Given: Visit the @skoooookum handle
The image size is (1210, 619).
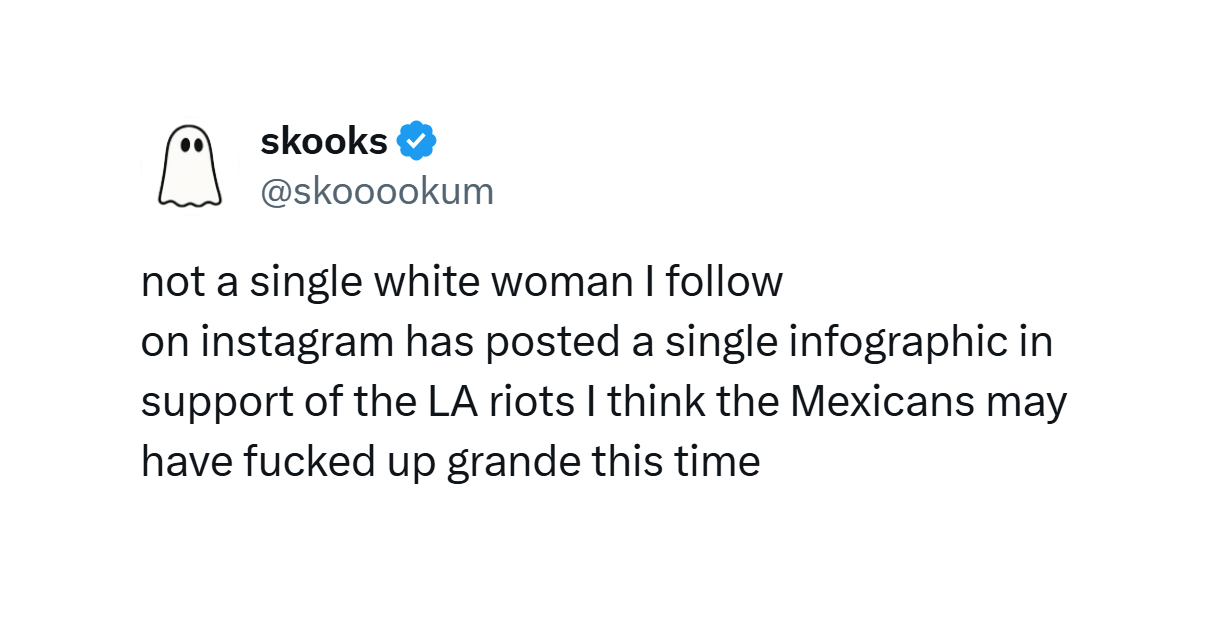Looking at the screenshot, I should (x=377, y=191).
